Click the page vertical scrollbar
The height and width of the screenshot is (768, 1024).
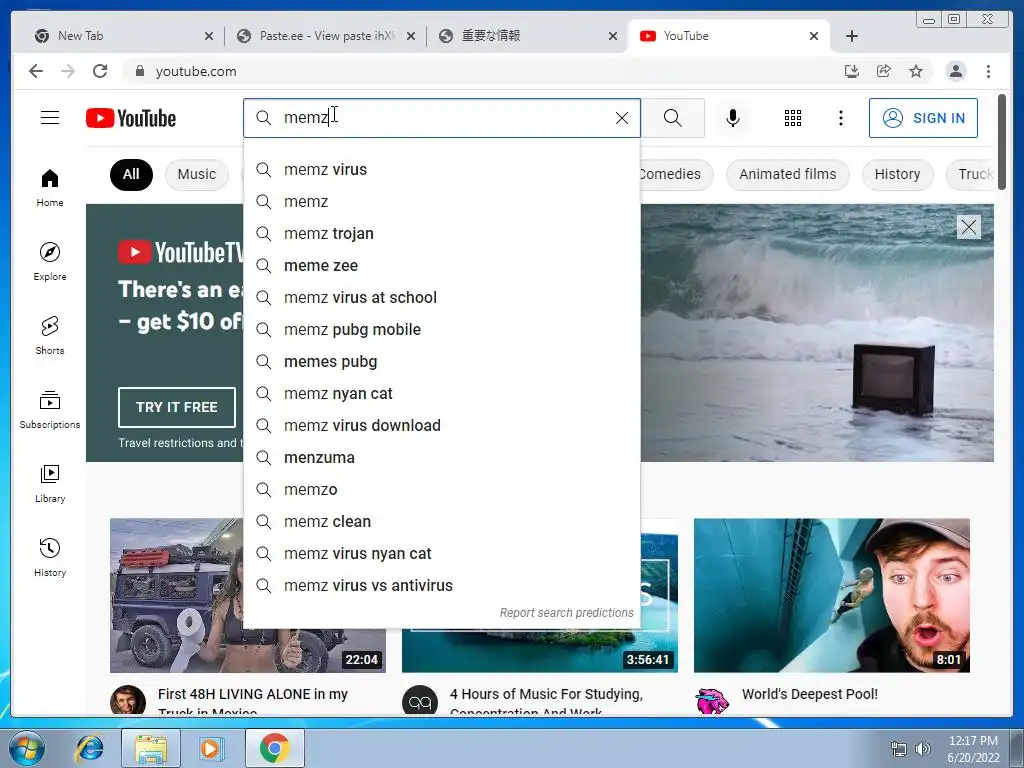point(1002,142)
